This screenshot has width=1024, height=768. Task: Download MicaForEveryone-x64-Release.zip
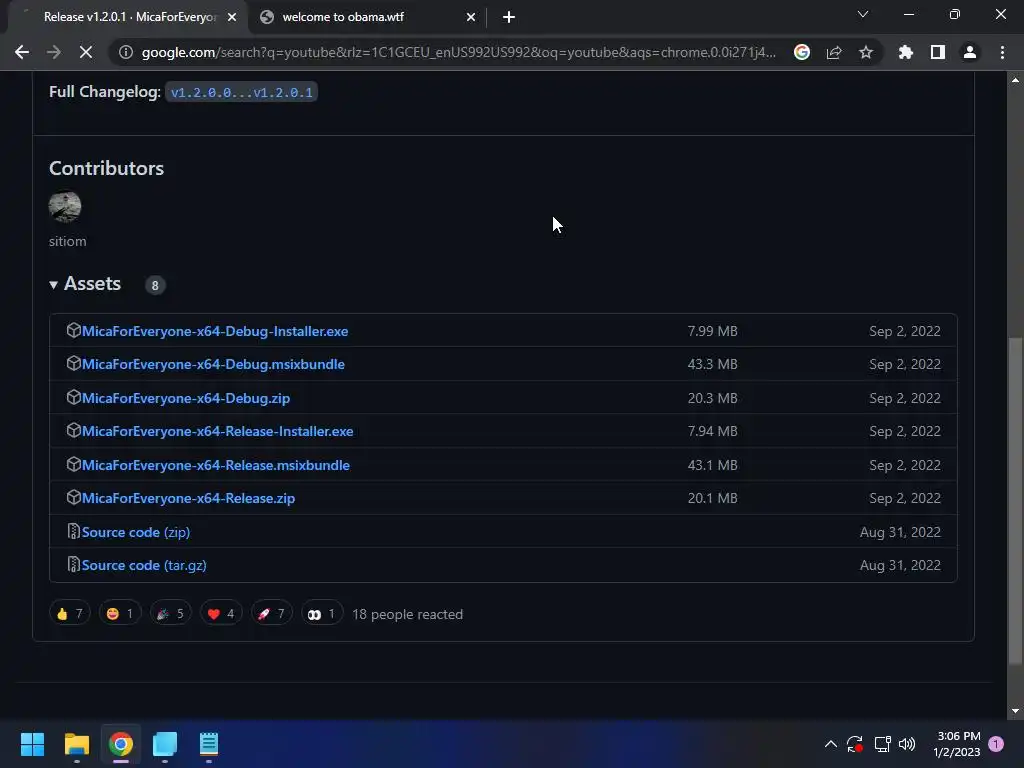[188, 498]
